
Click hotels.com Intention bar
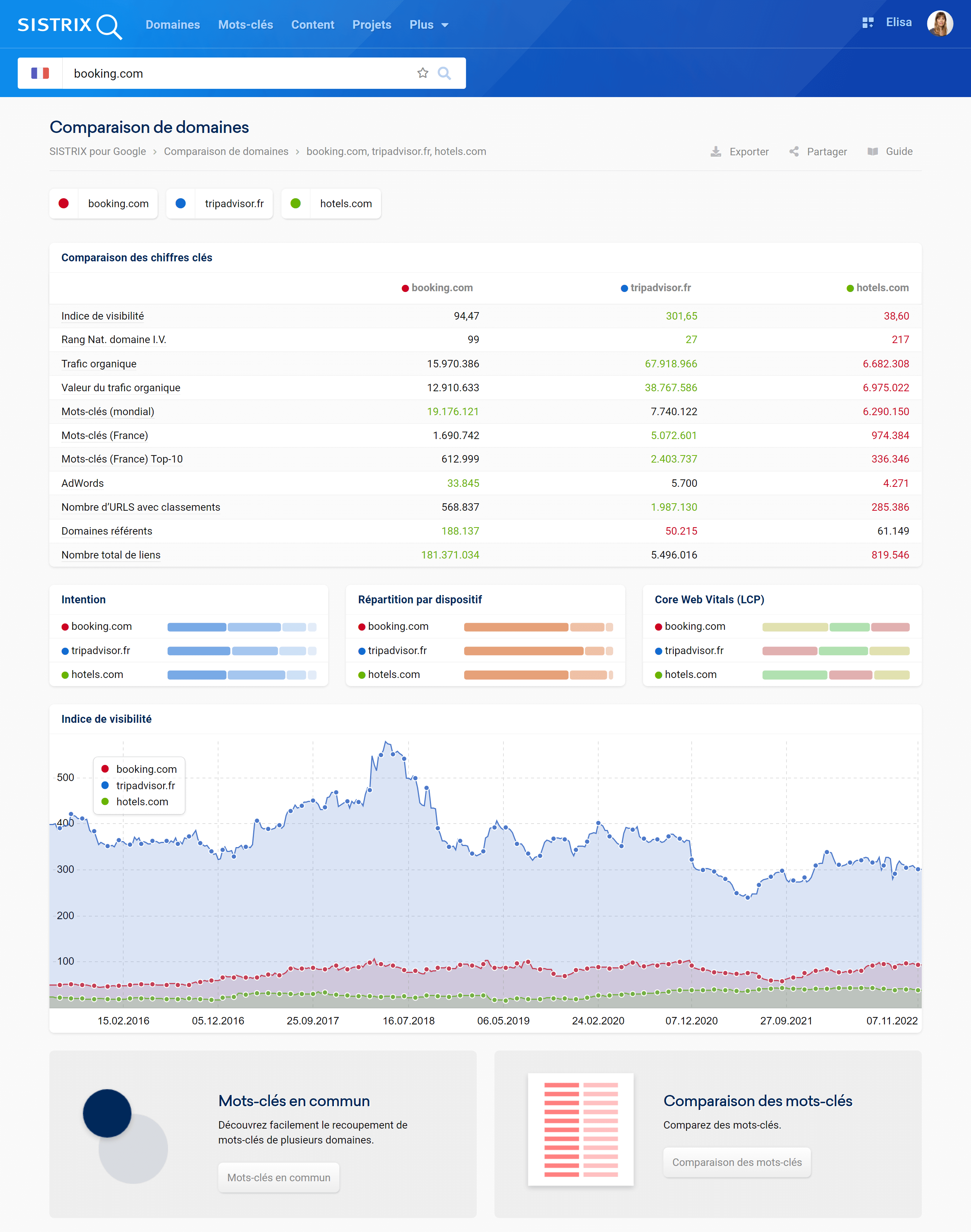(242, 675)
